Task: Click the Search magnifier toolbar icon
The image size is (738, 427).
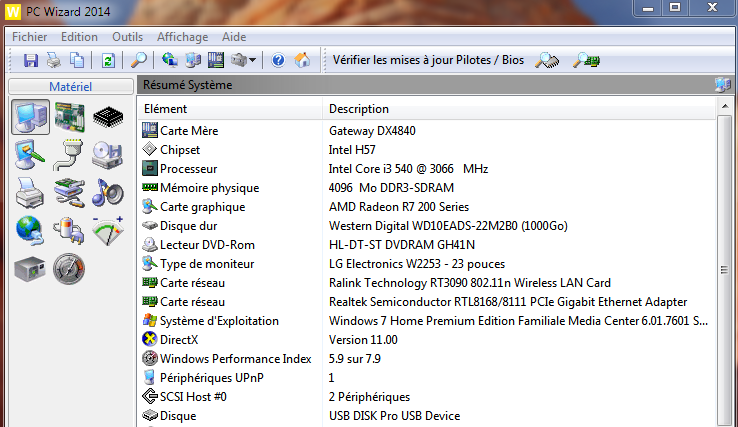Action: click(138, 60)
